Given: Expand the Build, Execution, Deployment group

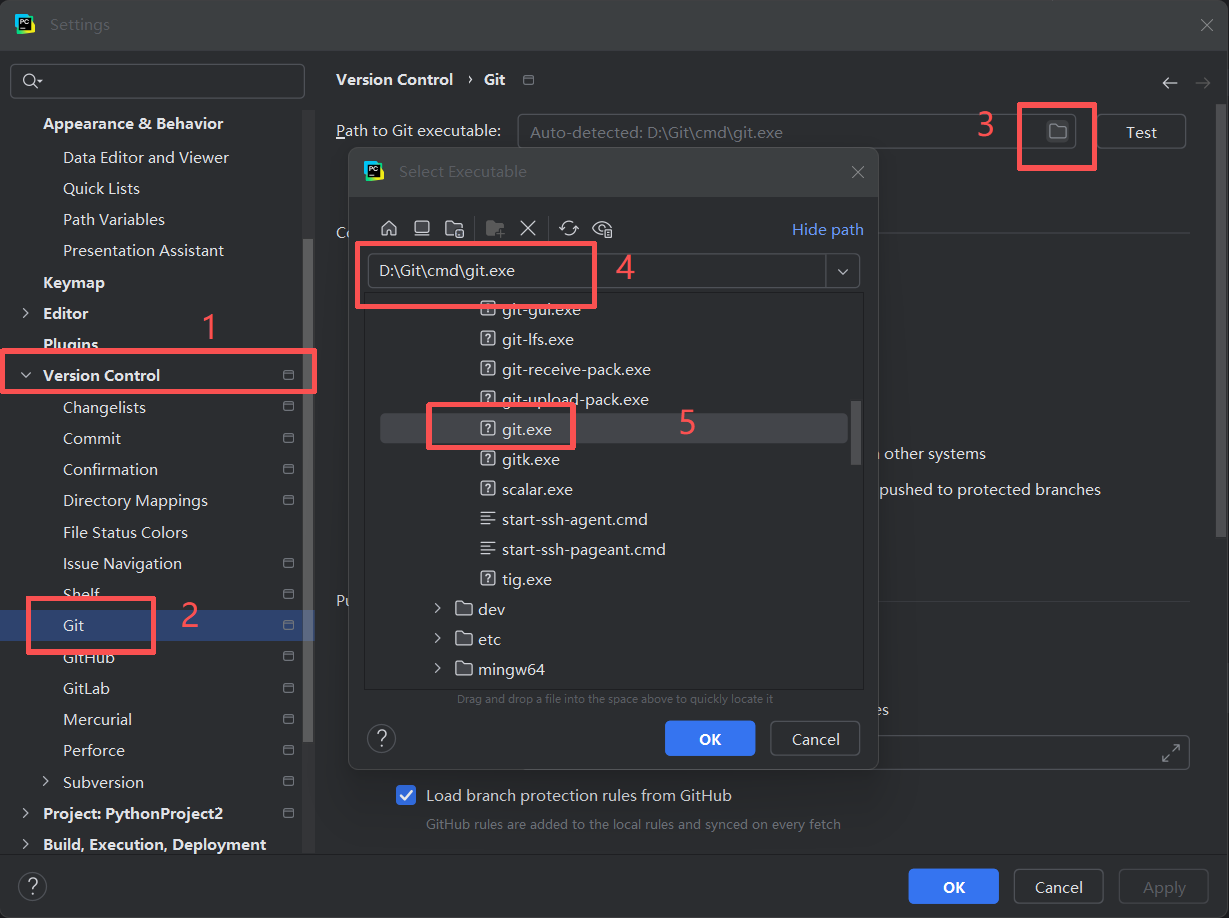Looking at the screenshot, I should [25, 845].
